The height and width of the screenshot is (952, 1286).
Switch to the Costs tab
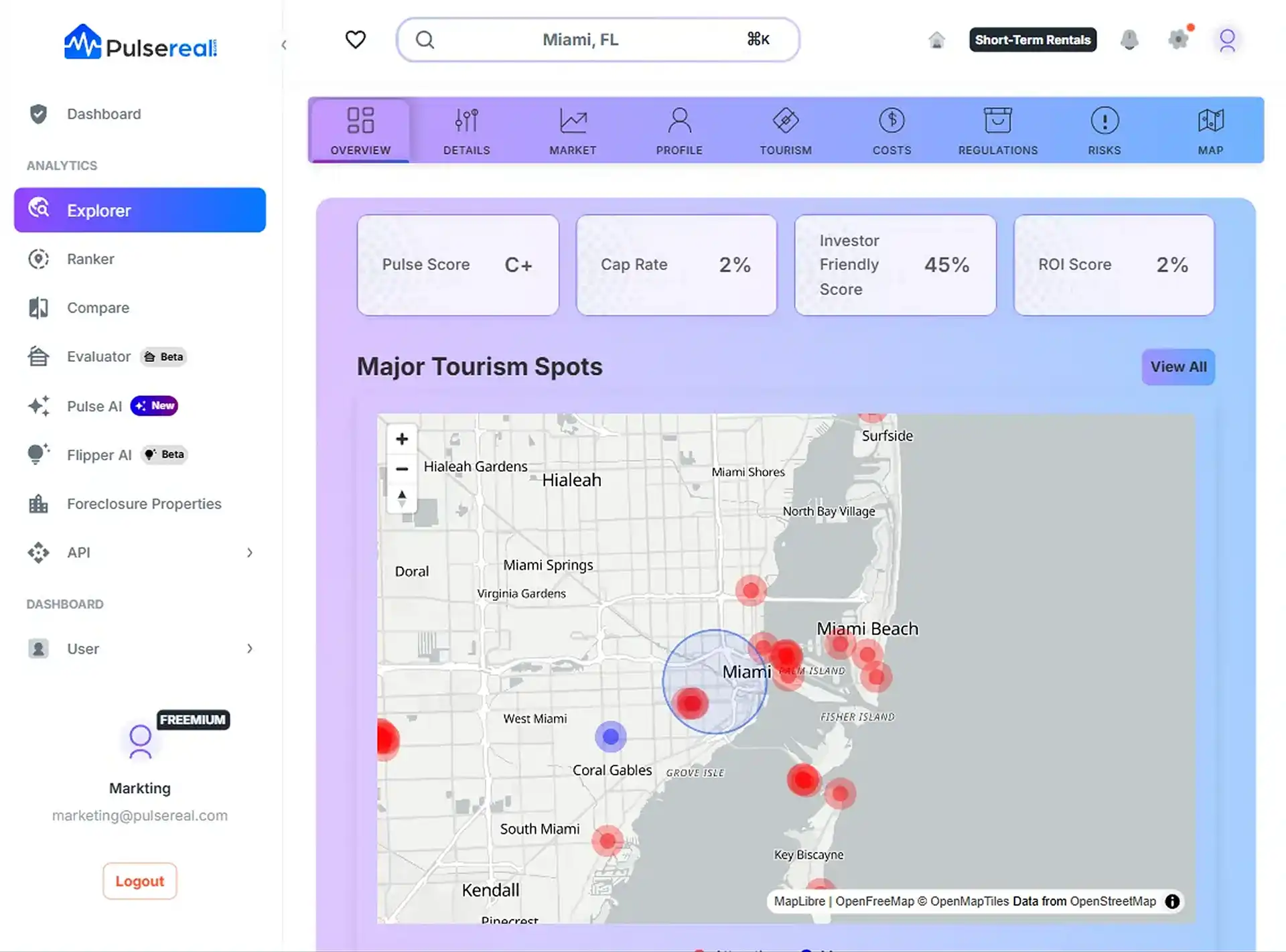tap(891, 131)
